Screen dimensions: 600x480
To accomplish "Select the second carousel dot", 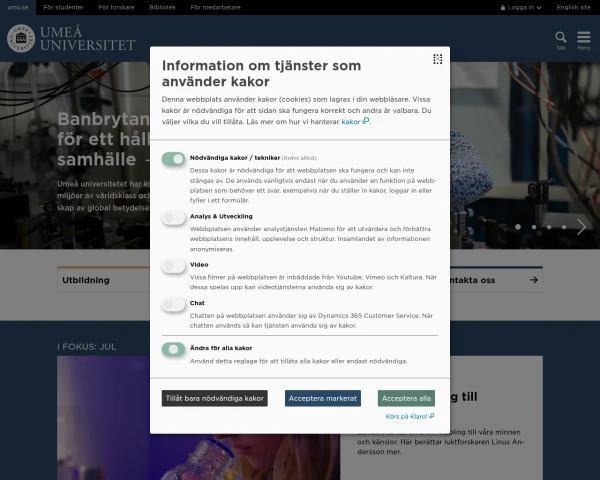I will [534, 227].
